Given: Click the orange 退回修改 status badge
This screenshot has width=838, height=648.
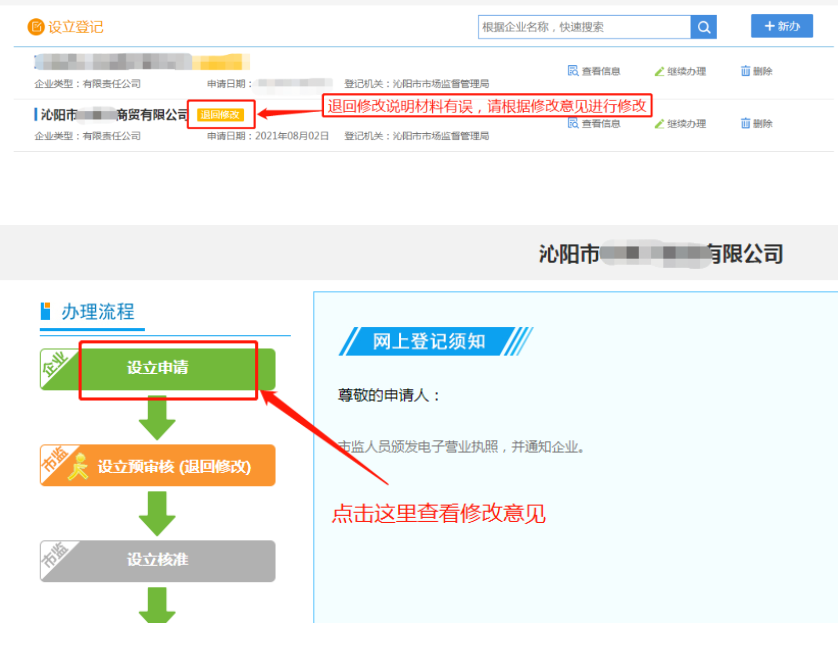Looking at the screenshot, I should tap(224, 115).
